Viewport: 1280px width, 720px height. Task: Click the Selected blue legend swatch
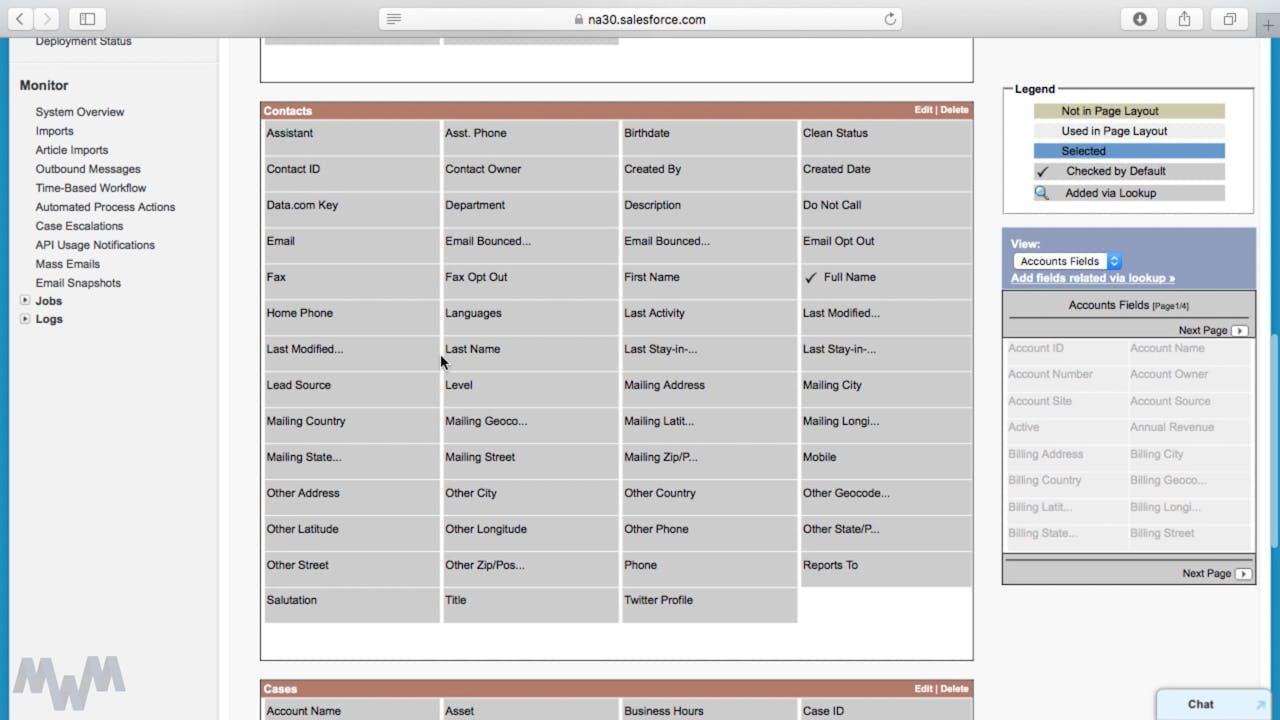tap(1128, 151)
